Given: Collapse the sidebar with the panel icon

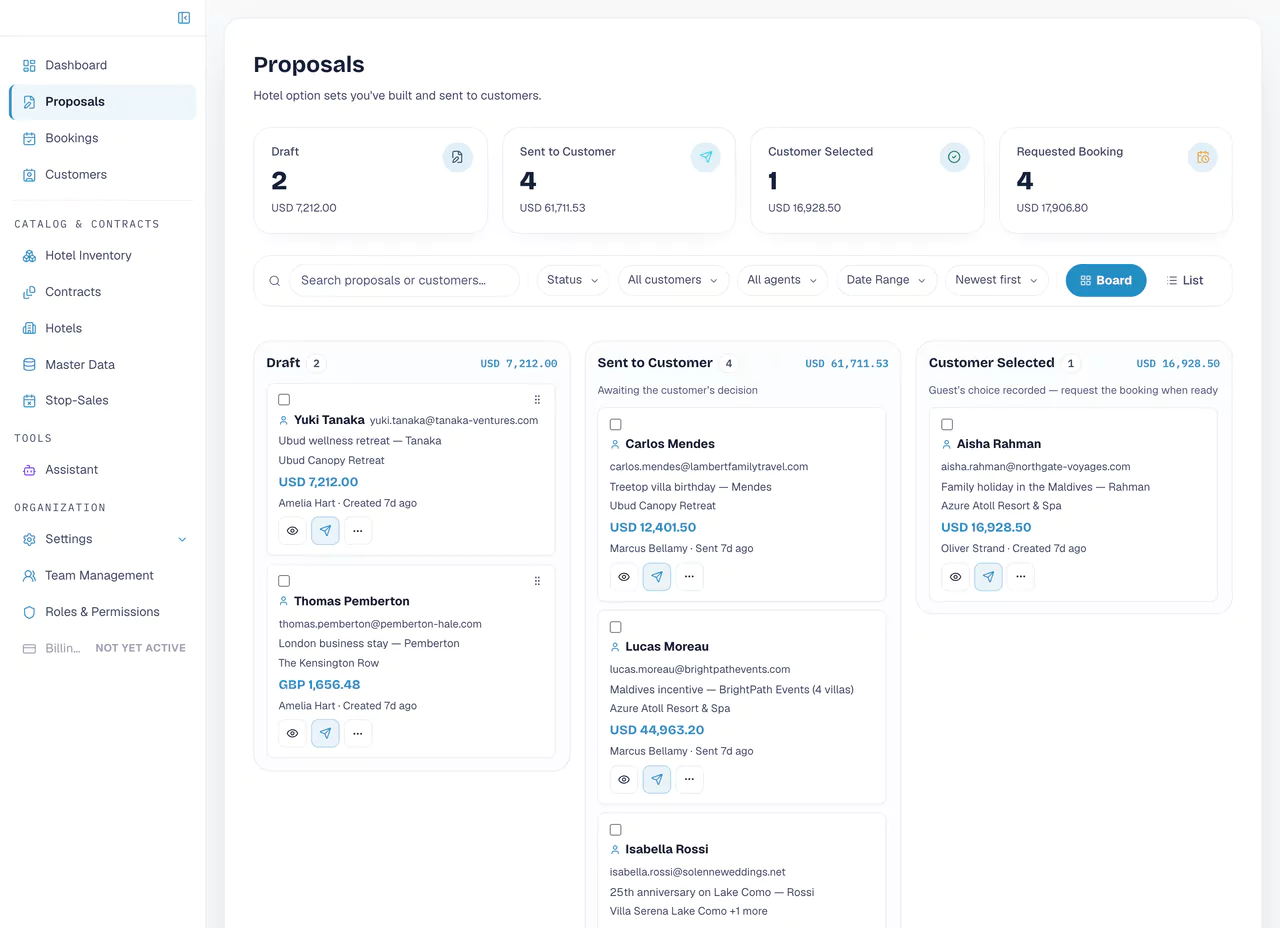Looking at the screenshot, I should point(184,17).
